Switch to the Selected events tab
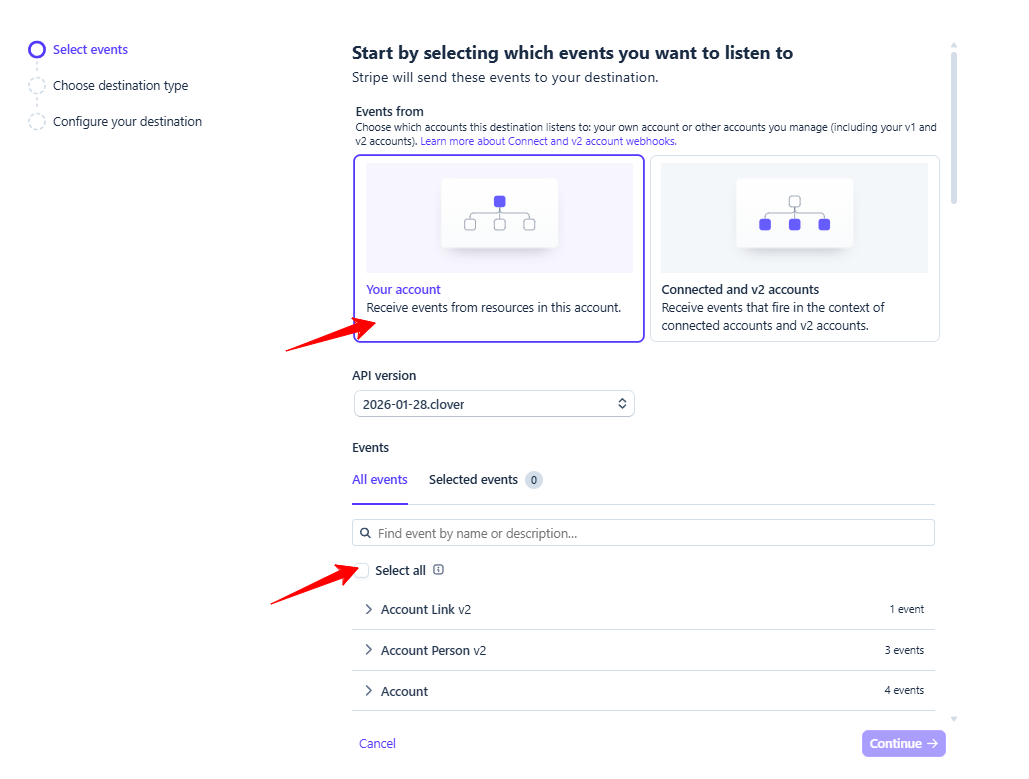The width and height of the screenshot is (1029, 779). [x=473, y=480]
